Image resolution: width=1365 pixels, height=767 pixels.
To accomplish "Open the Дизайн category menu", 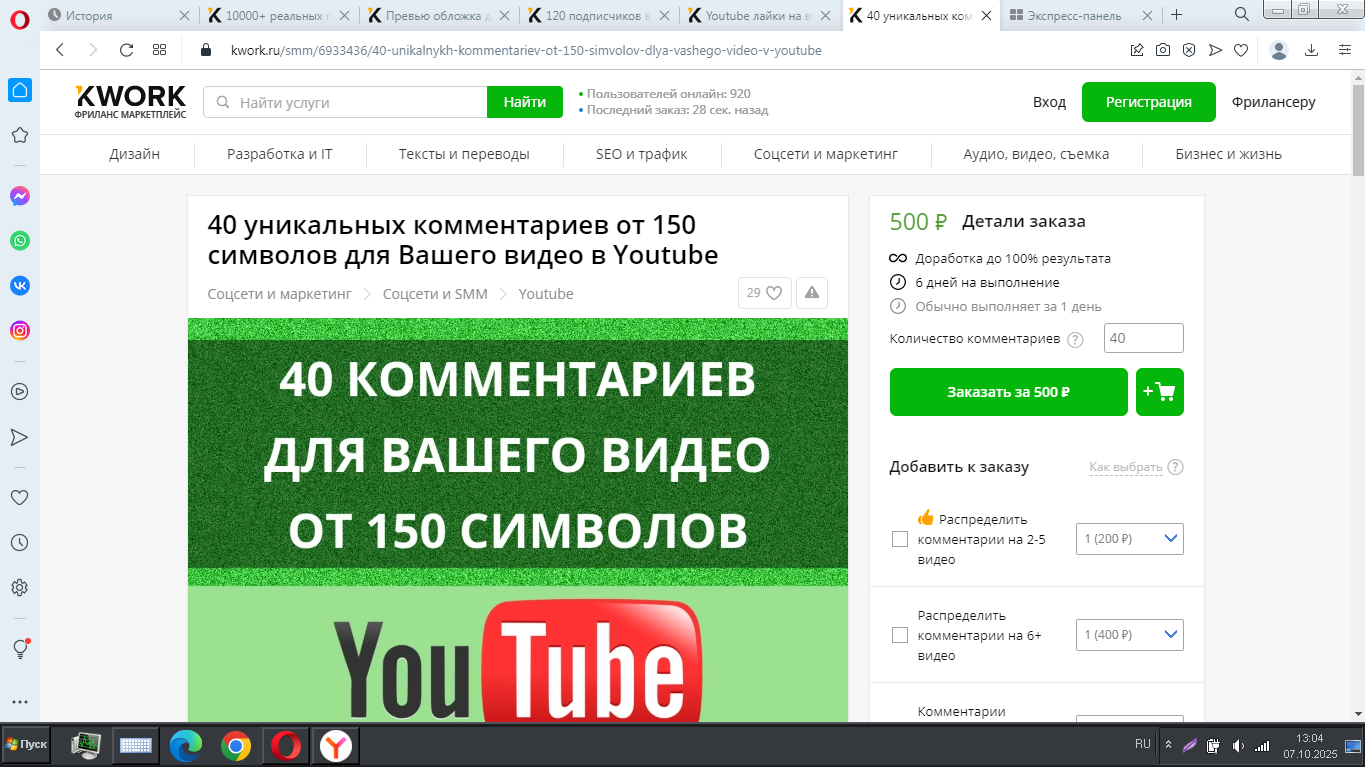I will 135,154.
